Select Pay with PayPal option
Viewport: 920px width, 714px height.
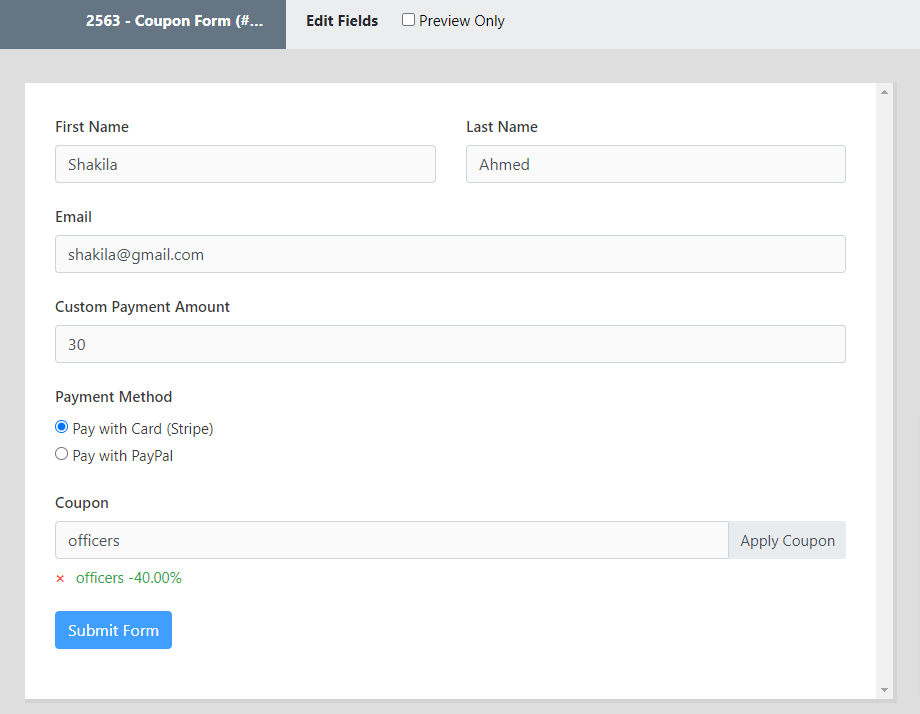click(x=62, y=454)
